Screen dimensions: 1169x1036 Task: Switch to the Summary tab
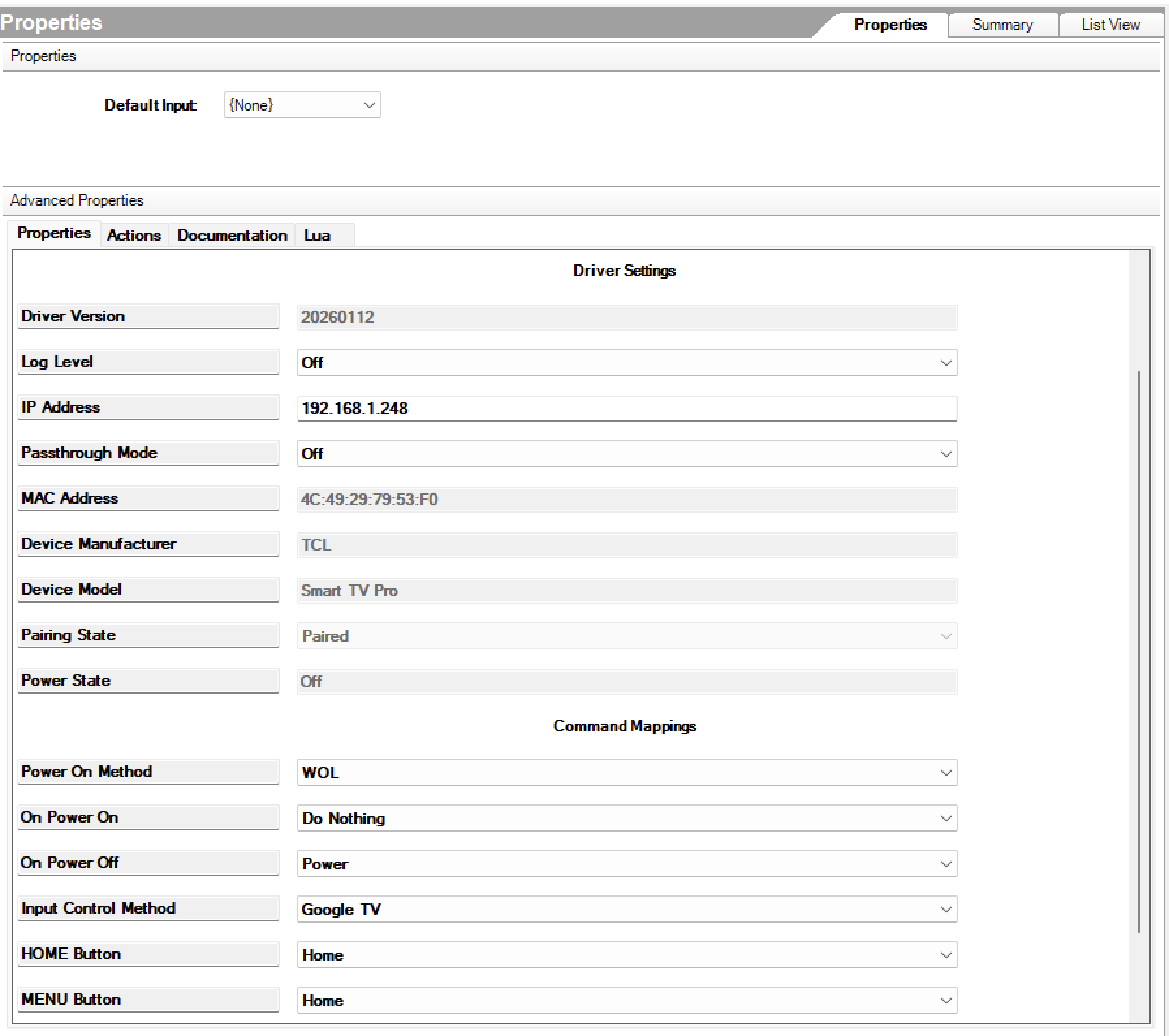(1002, 25)
